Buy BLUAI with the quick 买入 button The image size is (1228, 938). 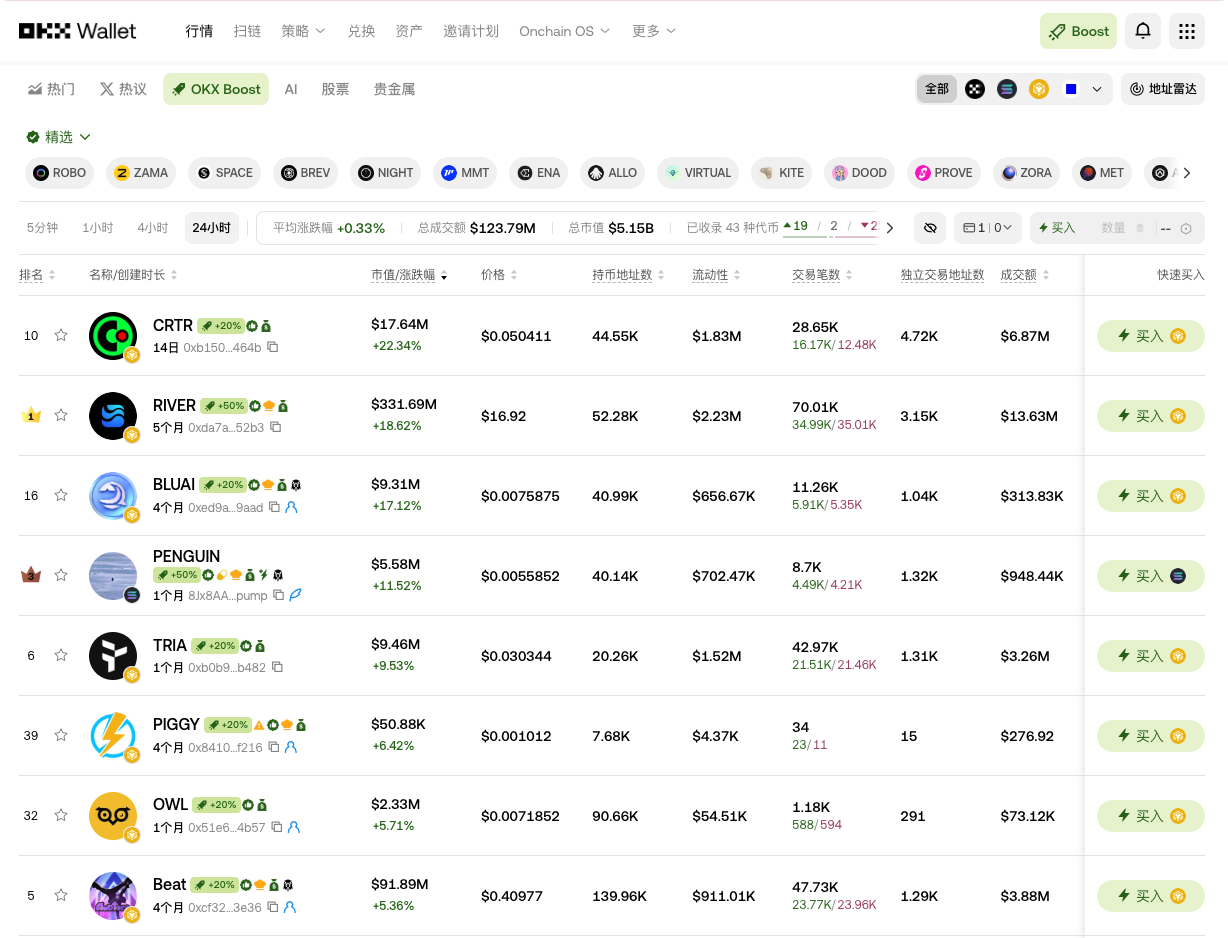pos(1151,496)
